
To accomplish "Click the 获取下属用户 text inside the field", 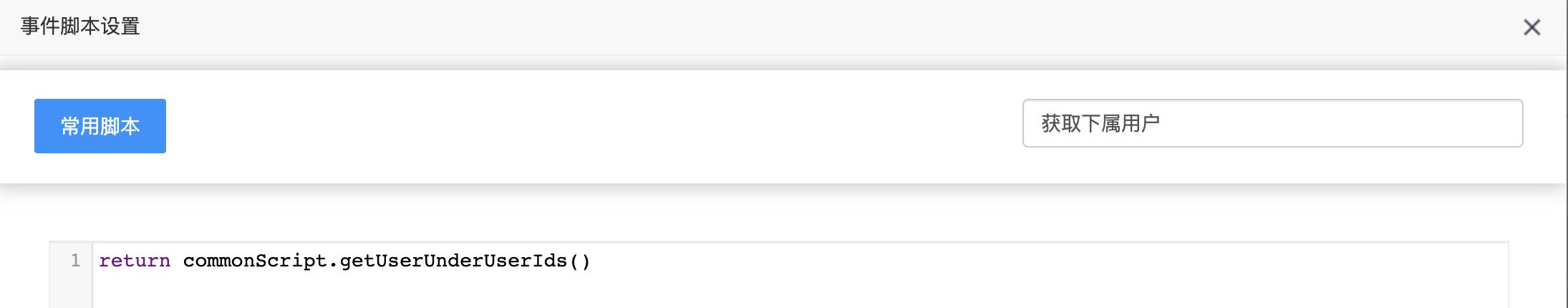I will coord(1100,123).
